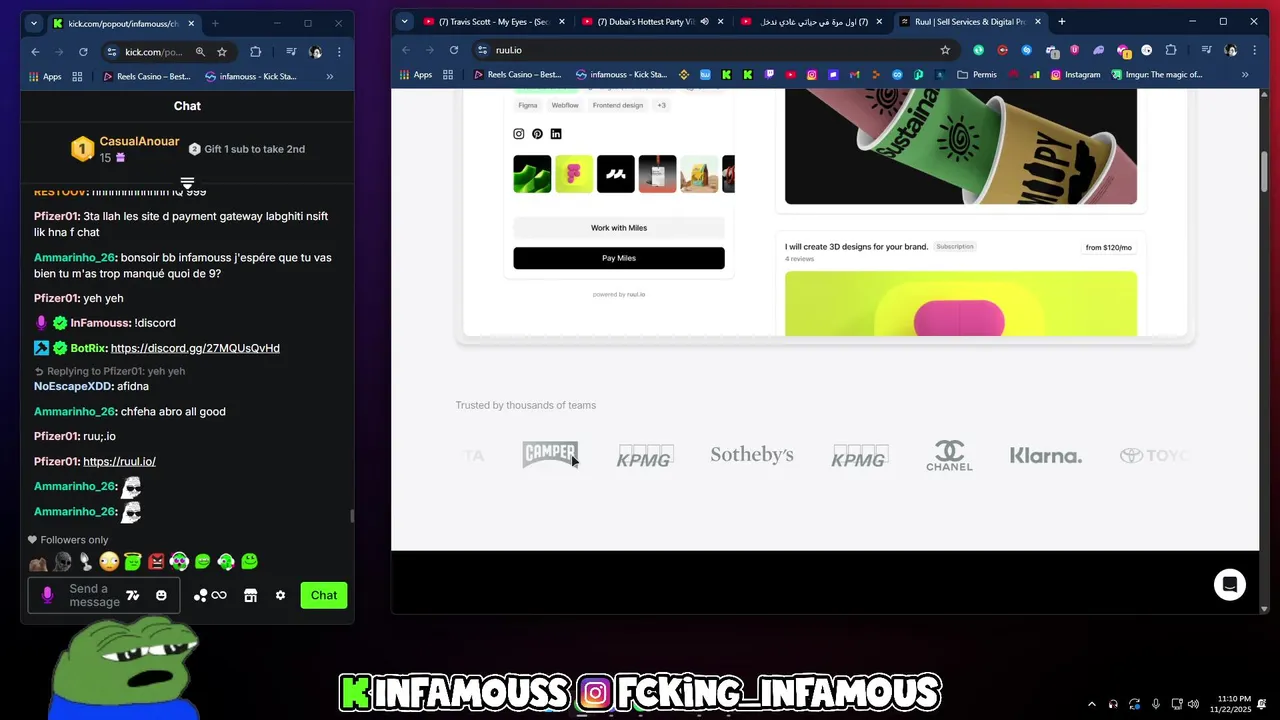Click the Figma skill tag

[528, 105]
